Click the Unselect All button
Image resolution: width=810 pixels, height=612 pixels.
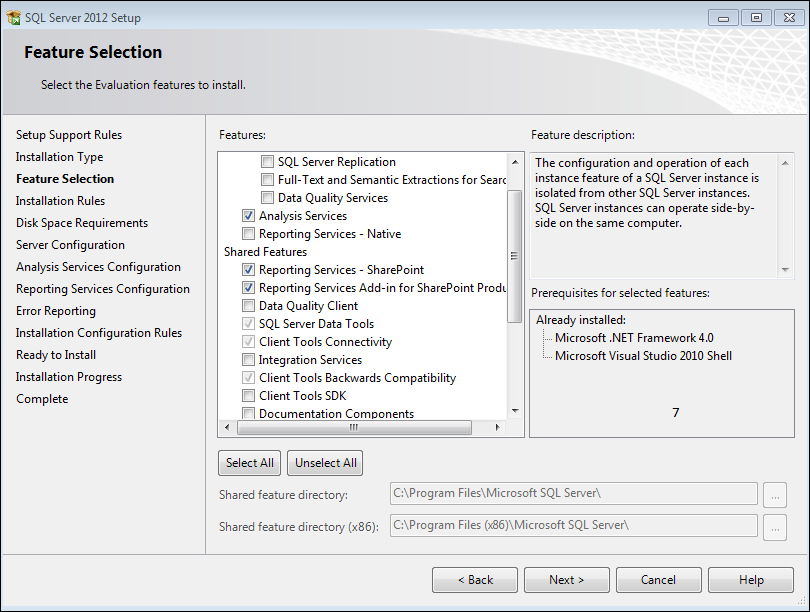click(x=325, y=463)
